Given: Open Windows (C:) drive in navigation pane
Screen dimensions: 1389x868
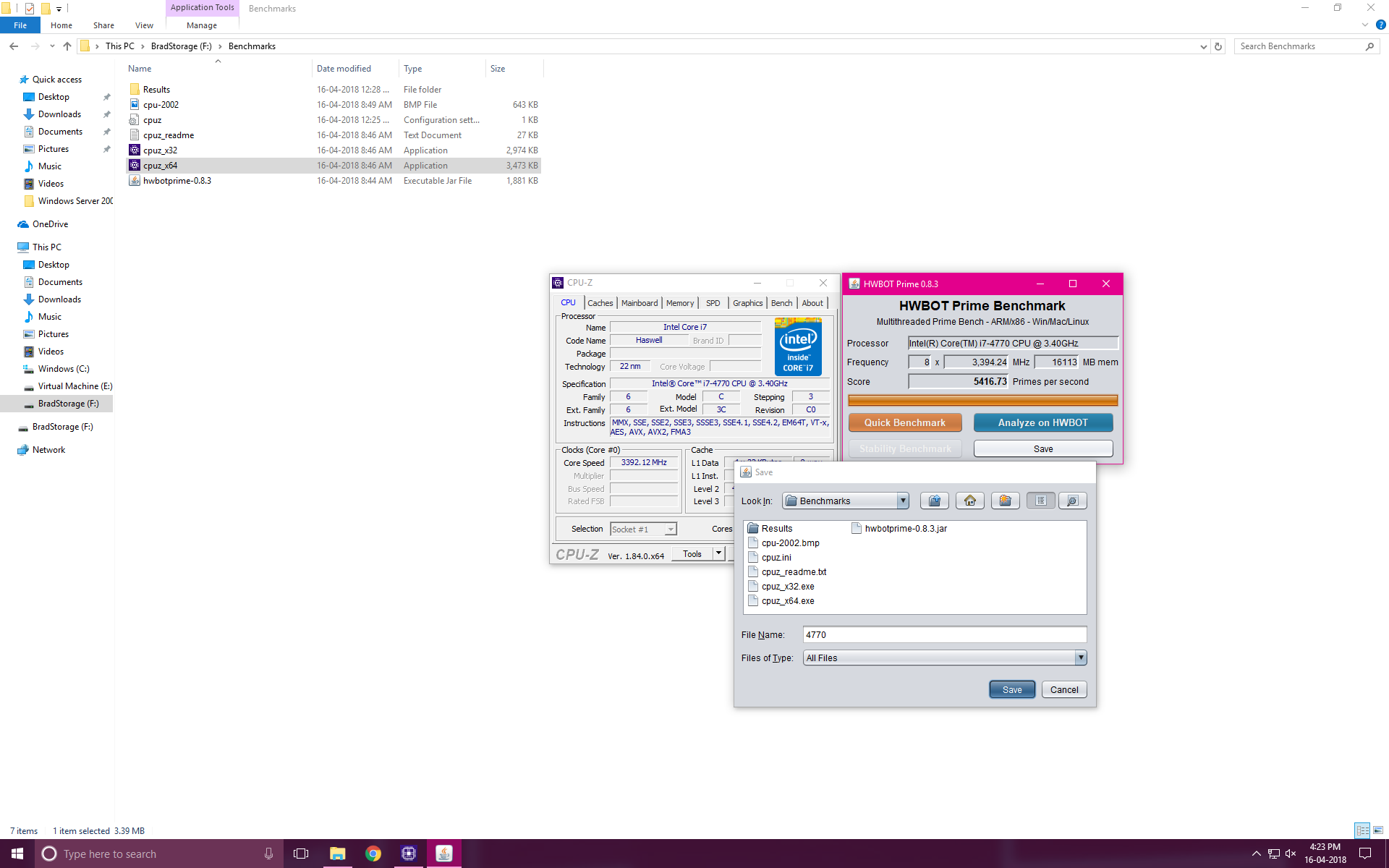Looking at the screenshot, I should [64, 369].
